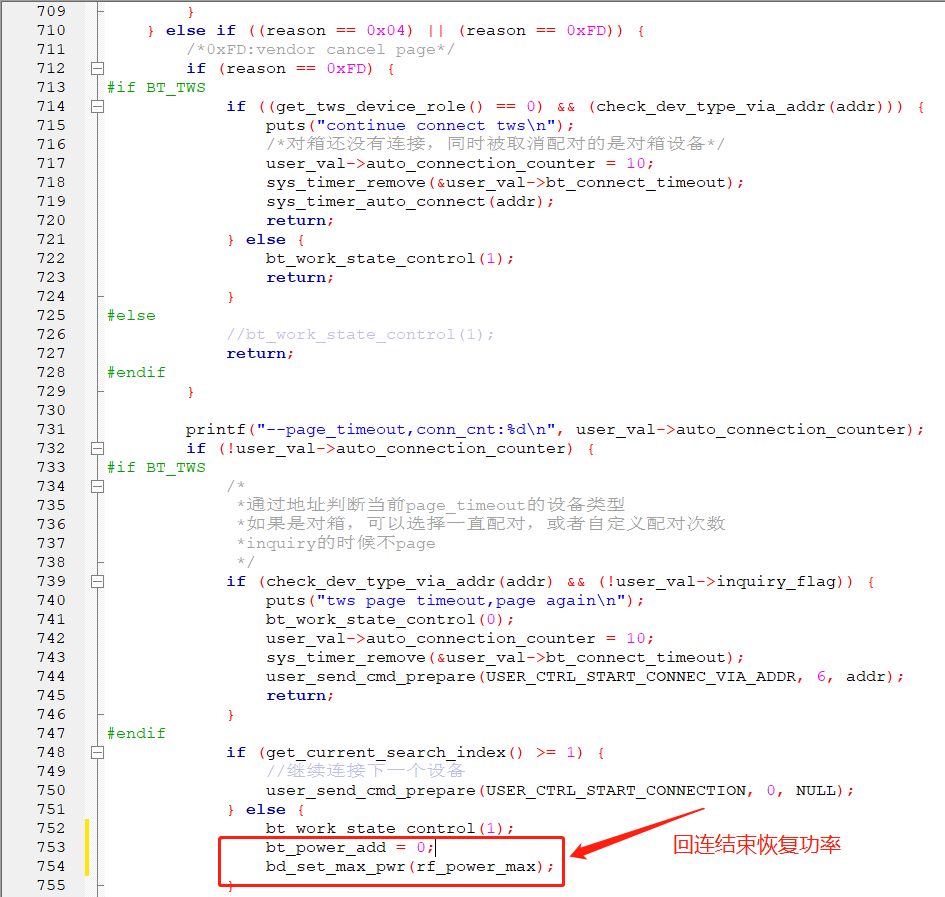Viewport: 945px width, 897px height.
Task: Click the red annotation text 回连结束恢复功率
Action: tap(756, 845)
